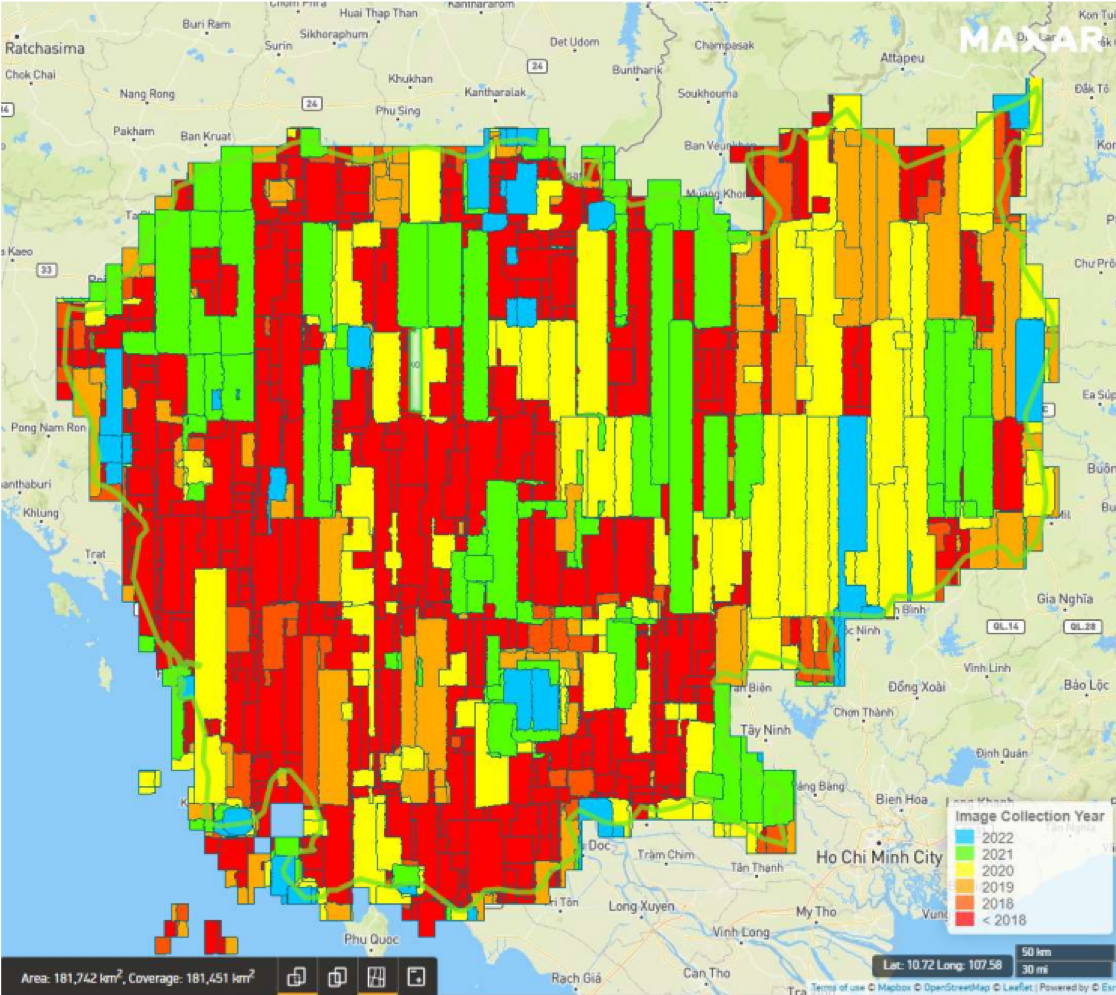Viewport: 1116px width, 995px height.
Task: Click the 'Lat: 10.72 Long: 107.58' readout
Action: [x=942, y=965]
